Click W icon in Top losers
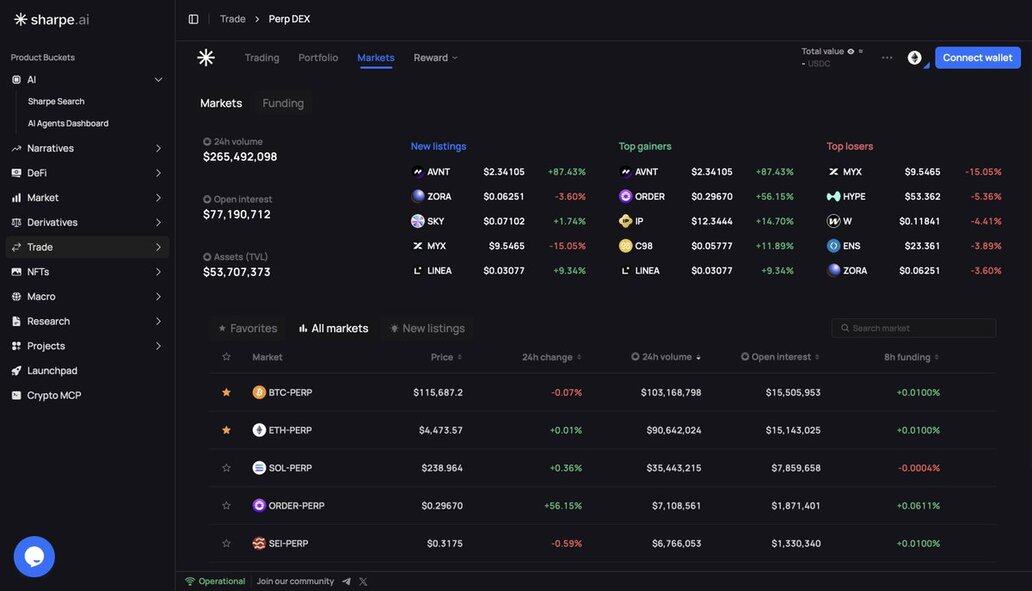Viewport: 1032px width, 591px height. coord(833,221)
